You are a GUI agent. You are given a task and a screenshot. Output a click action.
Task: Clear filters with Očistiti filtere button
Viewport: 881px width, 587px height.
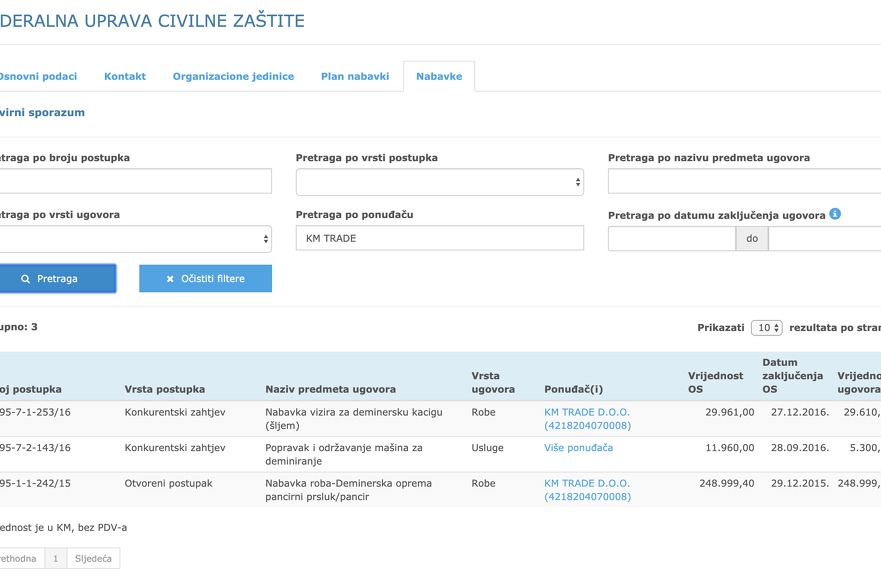click(x=205, y=279)
